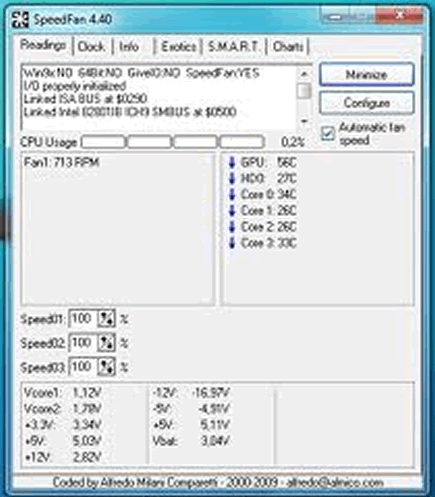Click the first CPU Usage progress bar
435x497 pixels.
[103, 142]
